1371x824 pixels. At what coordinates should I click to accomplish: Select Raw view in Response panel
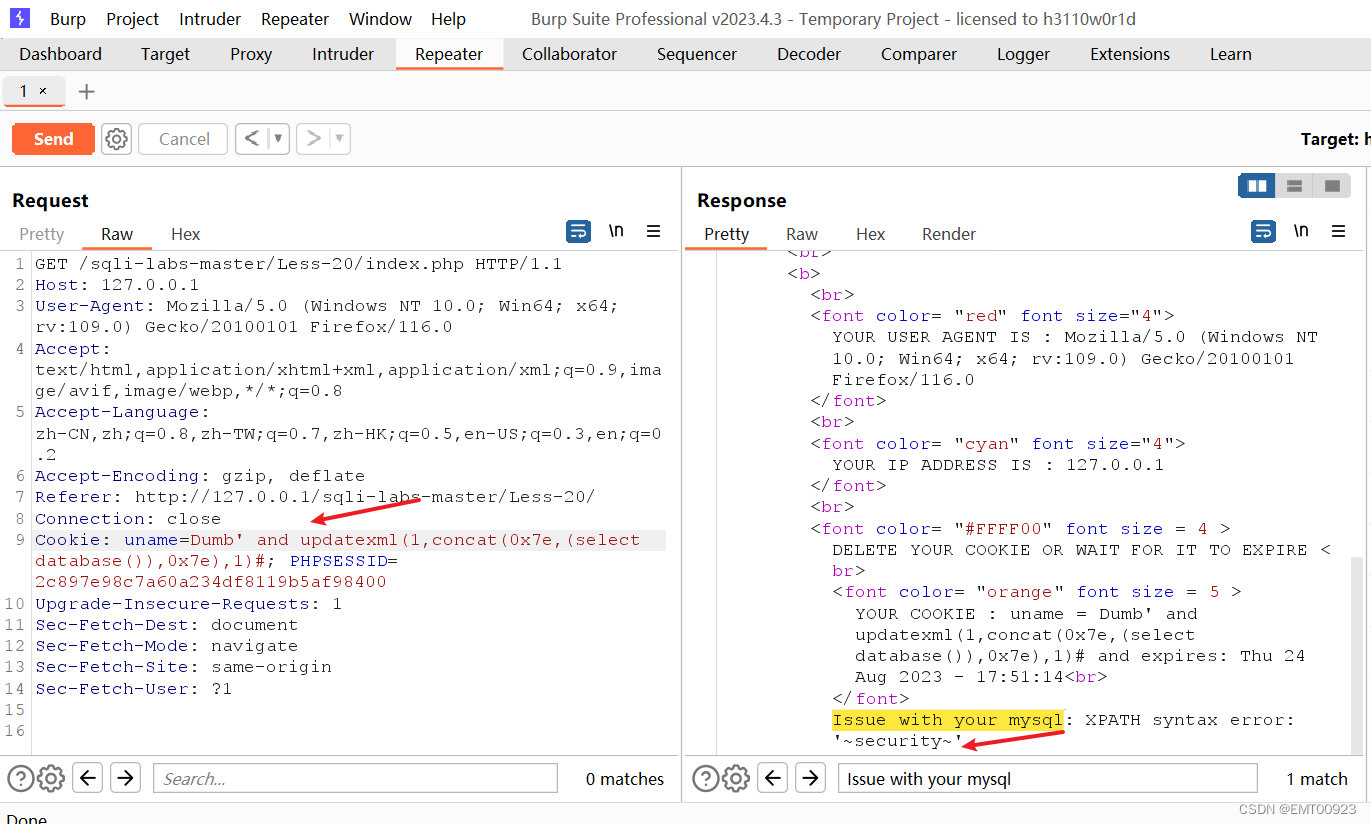[802, 234]
